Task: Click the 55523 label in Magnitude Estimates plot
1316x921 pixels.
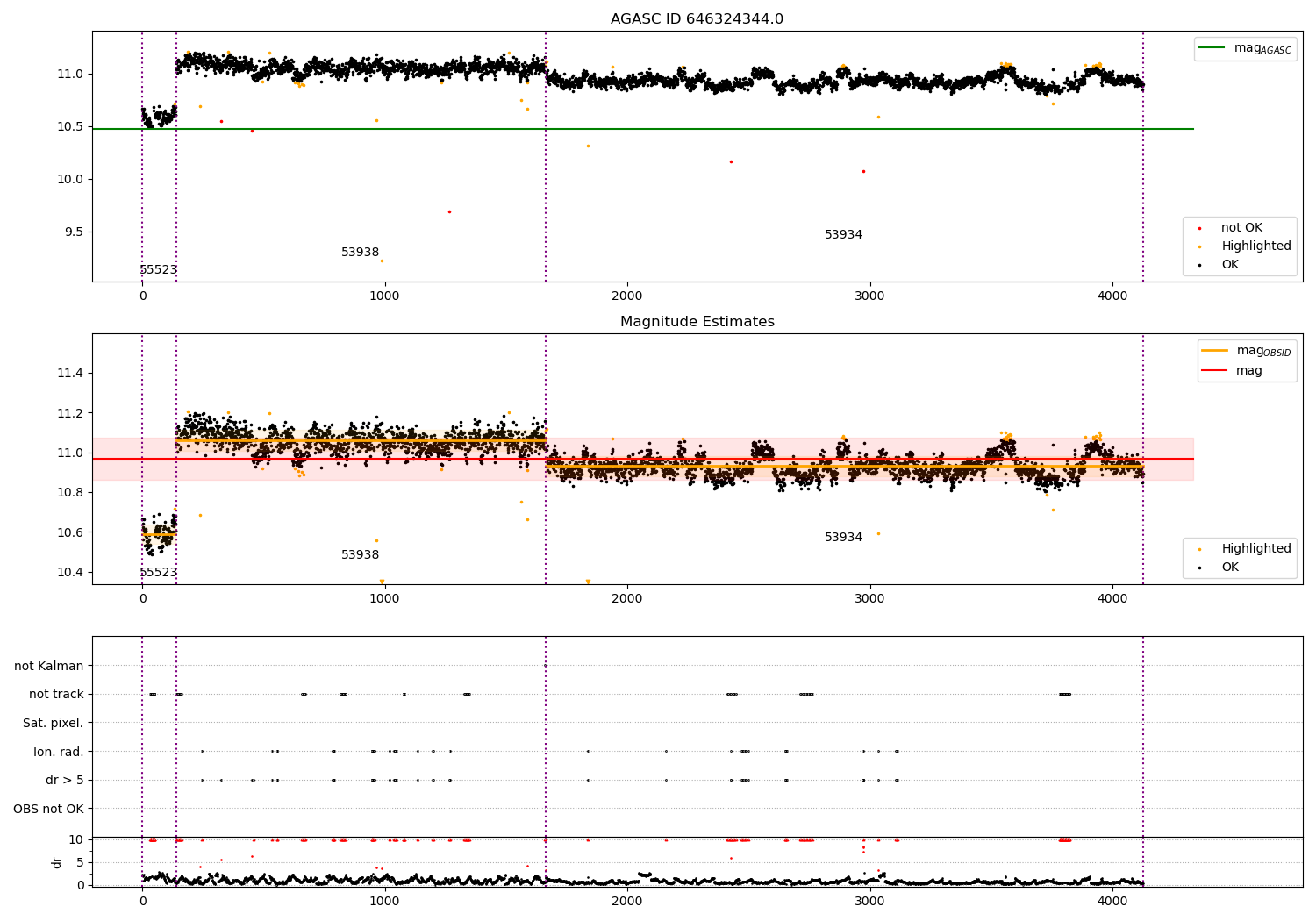Action: pyautogui.click(x=159, y=573)
